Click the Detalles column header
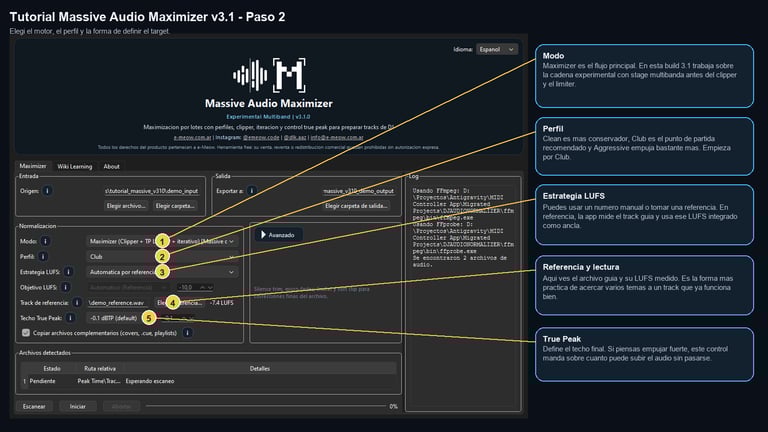Screen dimensions: 768x432 [260, 368]
